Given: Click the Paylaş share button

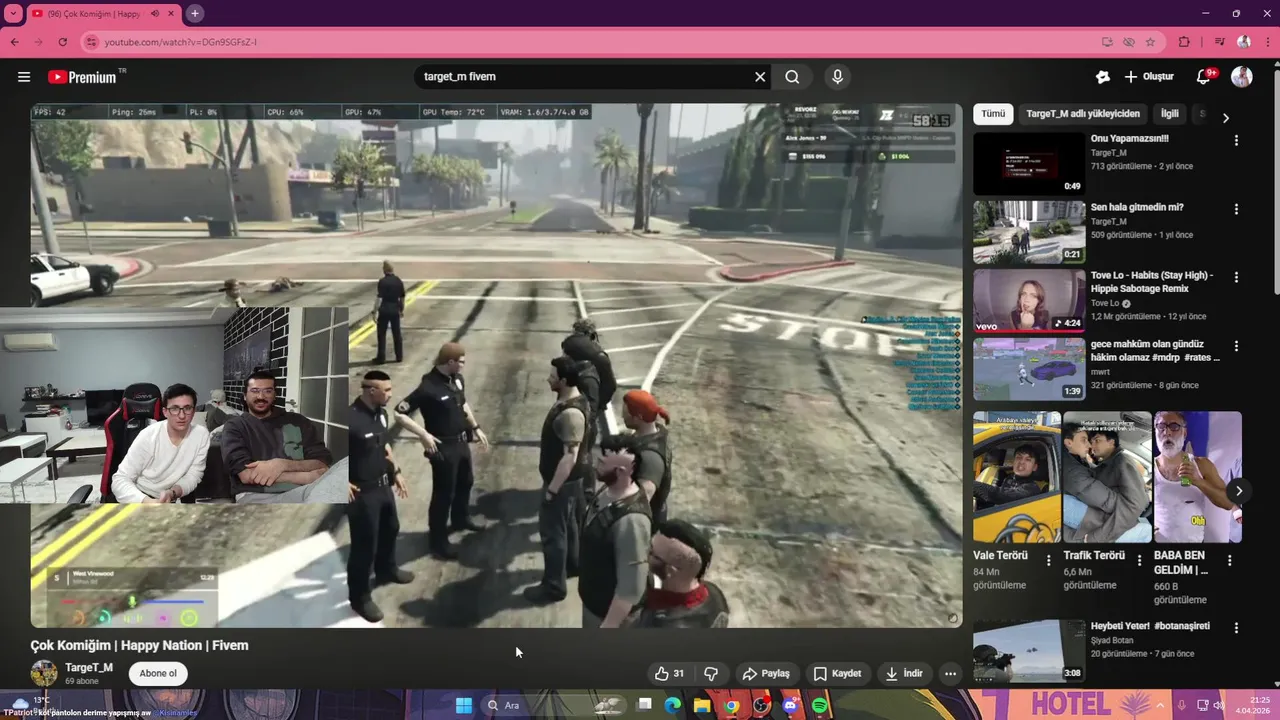Looking at the screenshot, I should tap(766, 673).
